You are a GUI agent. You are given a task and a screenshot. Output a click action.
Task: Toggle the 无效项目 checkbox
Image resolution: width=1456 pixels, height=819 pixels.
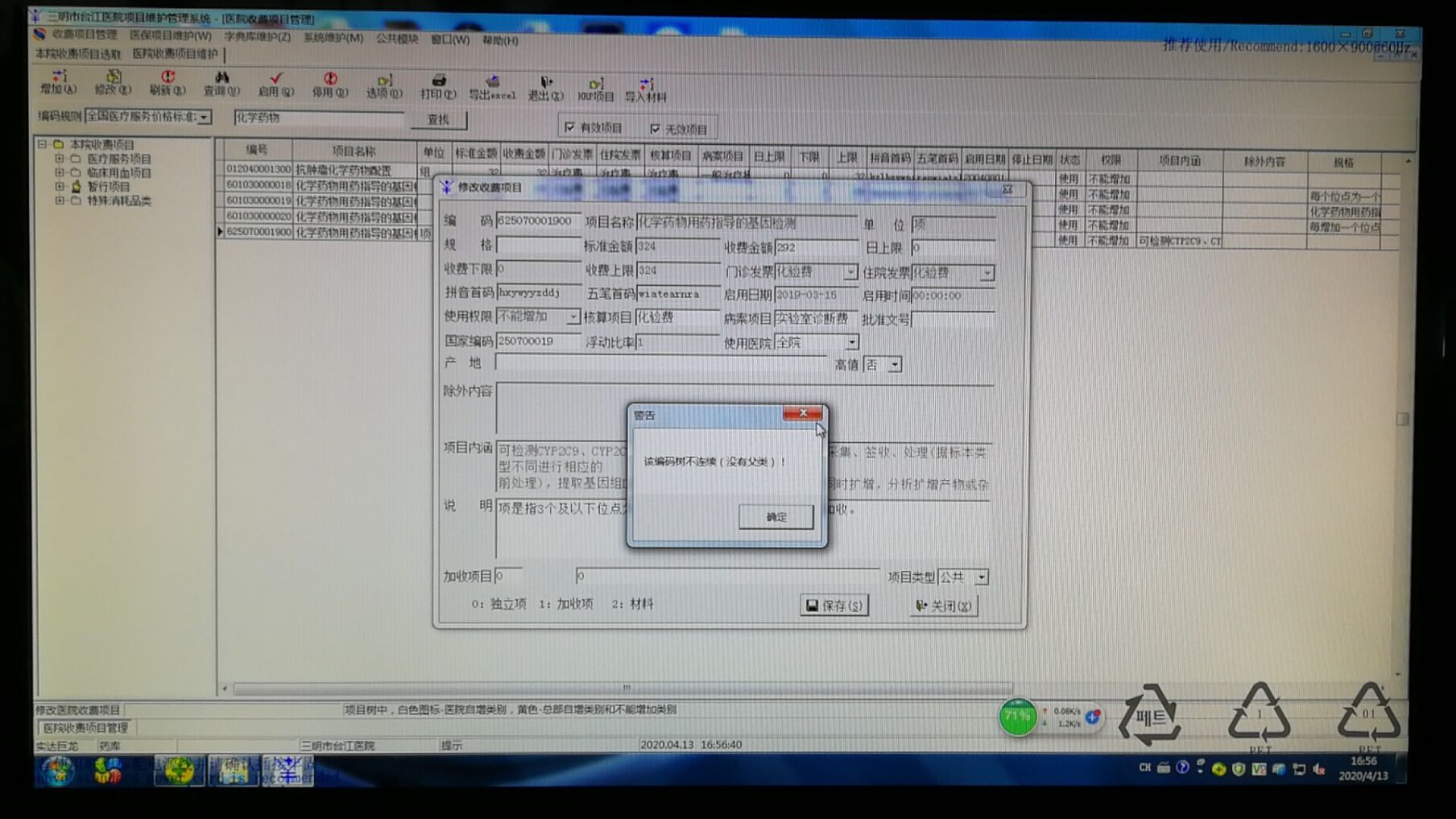(655, 128)
